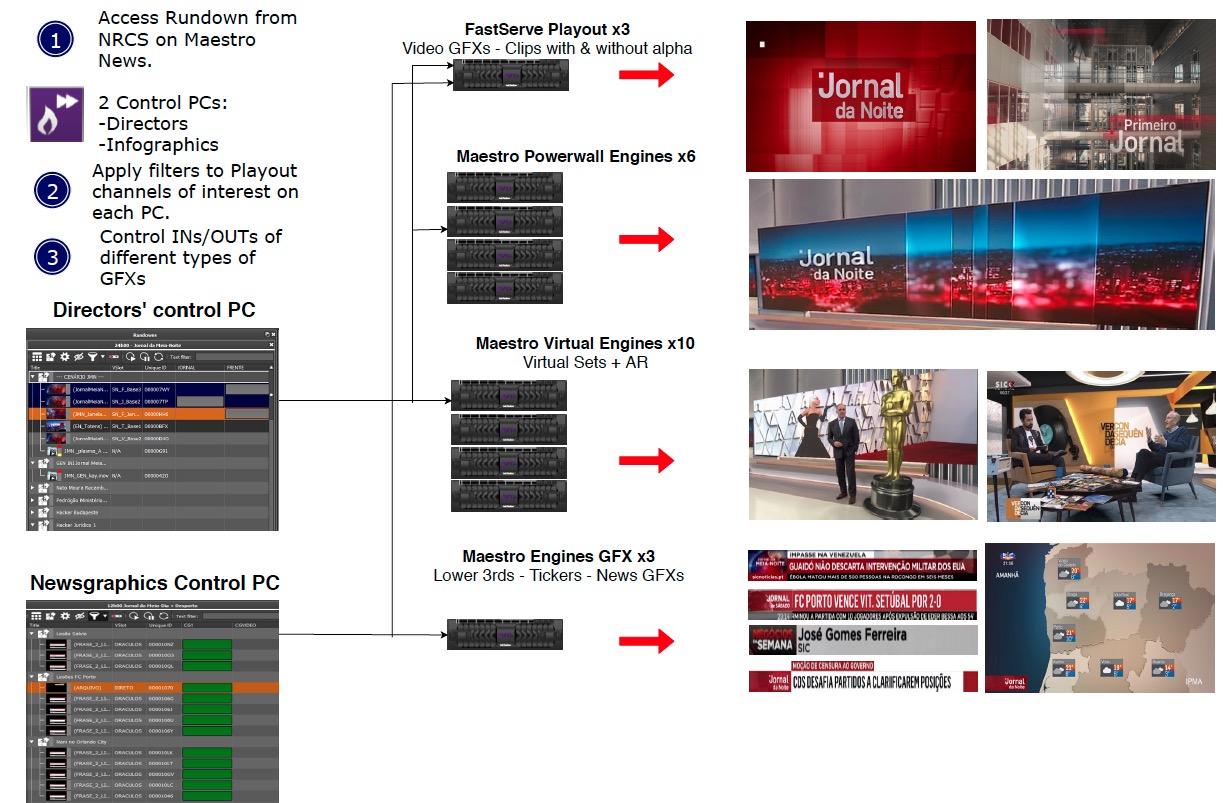
Task: Click the funnel filter icon in Newsgraphics rundown
Action: pos(94,616)
